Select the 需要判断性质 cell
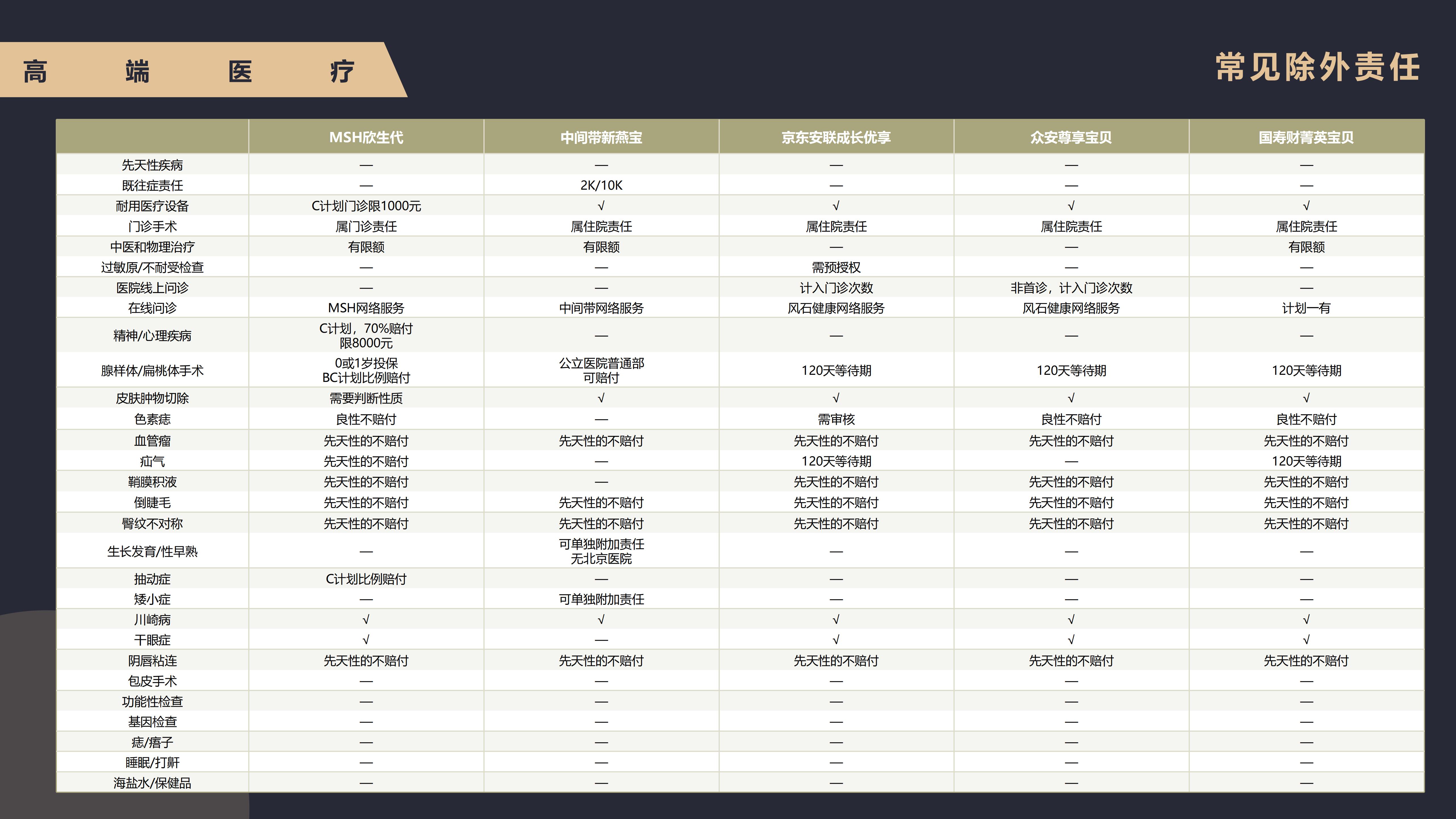The width and height of the screenshot is (1456, 819). point(366,398)
